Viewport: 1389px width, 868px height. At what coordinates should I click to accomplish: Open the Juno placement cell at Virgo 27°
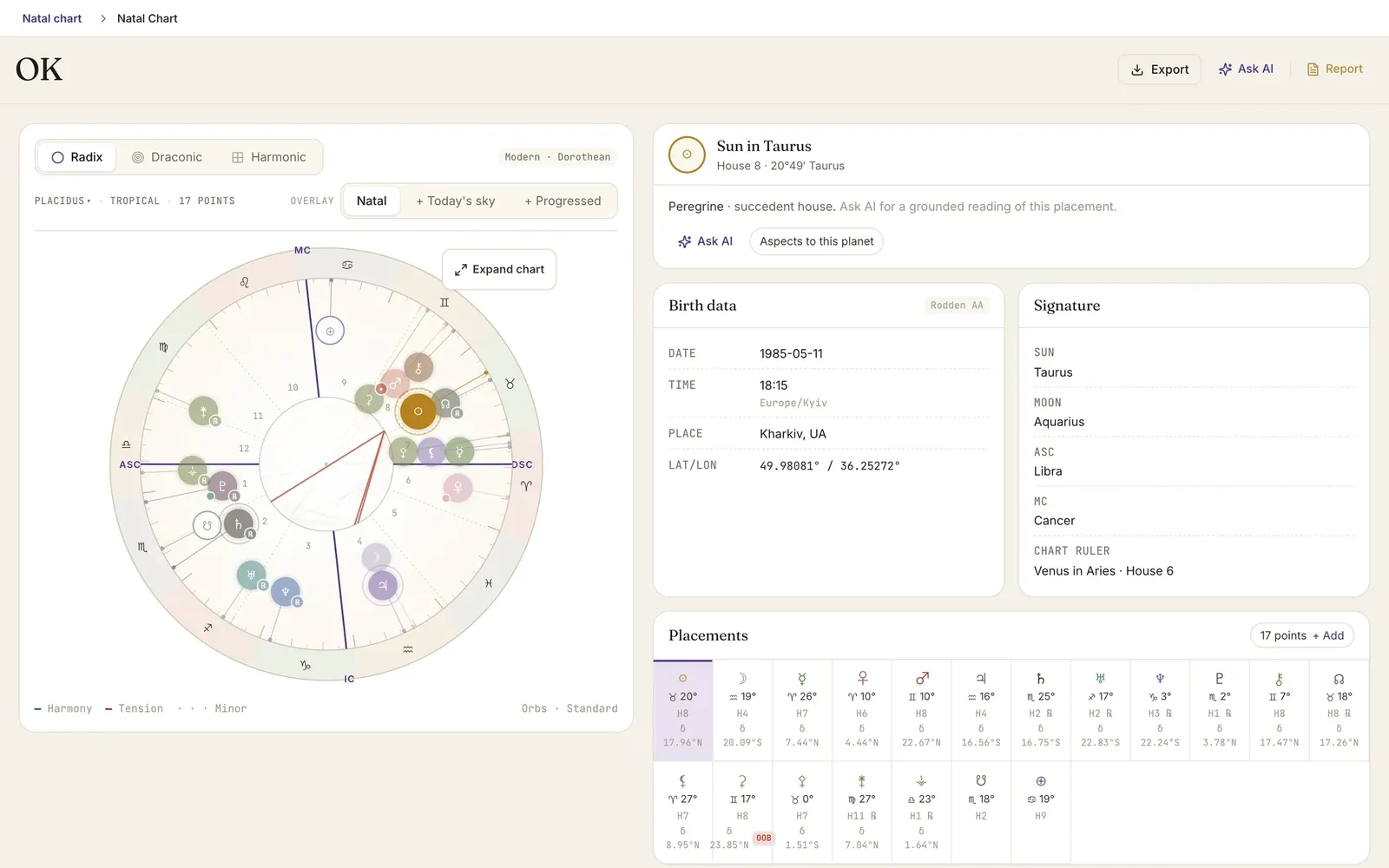coord(861,813)
